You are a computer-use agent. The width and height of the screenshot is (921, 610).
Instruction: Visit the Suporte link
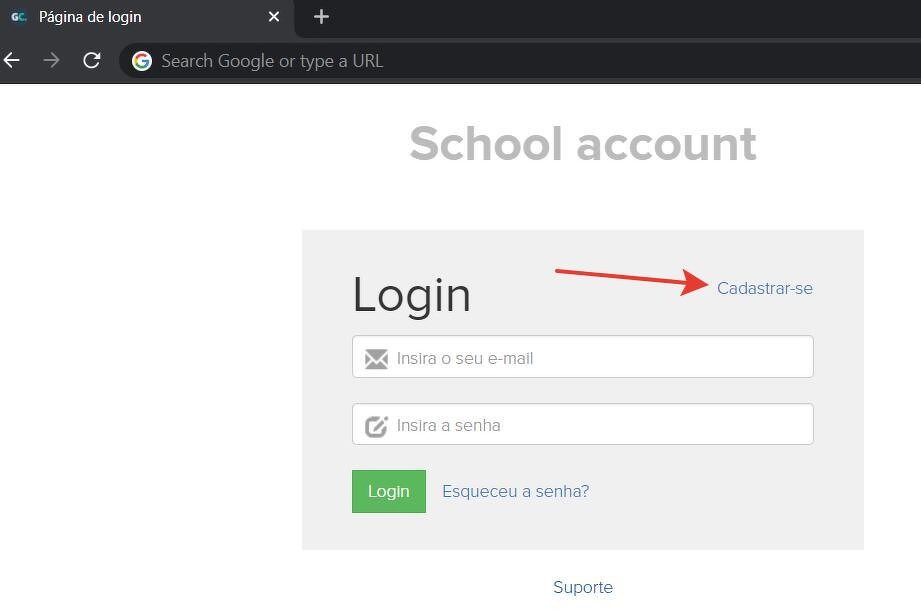582,587
